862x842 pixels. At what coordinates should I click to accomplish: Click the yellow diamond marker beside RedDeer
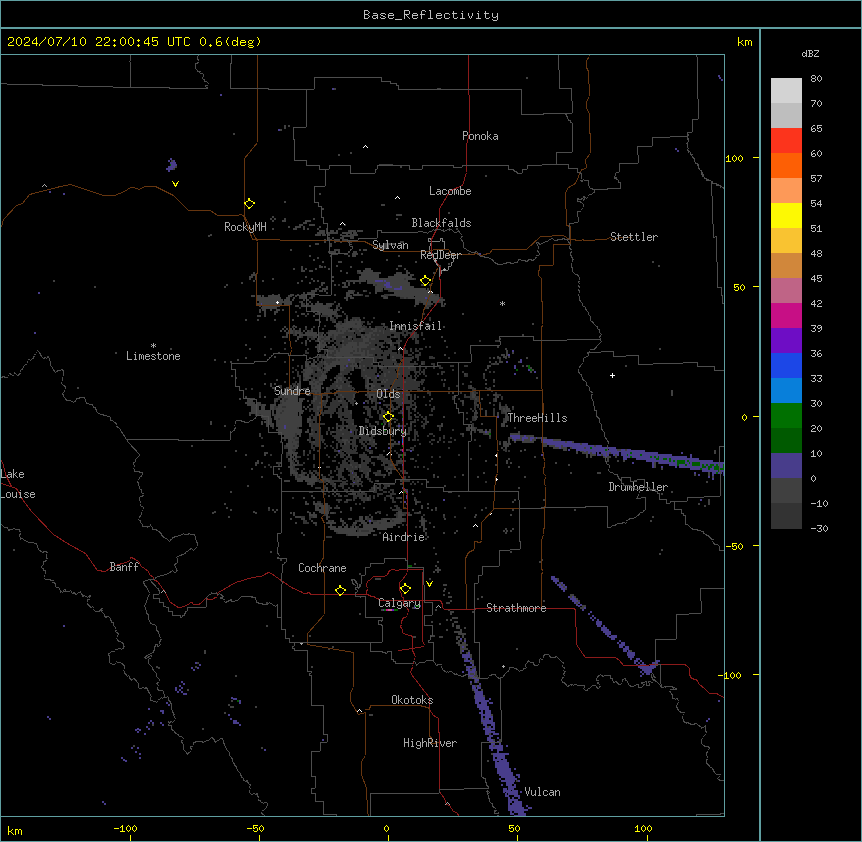point(426,281)
